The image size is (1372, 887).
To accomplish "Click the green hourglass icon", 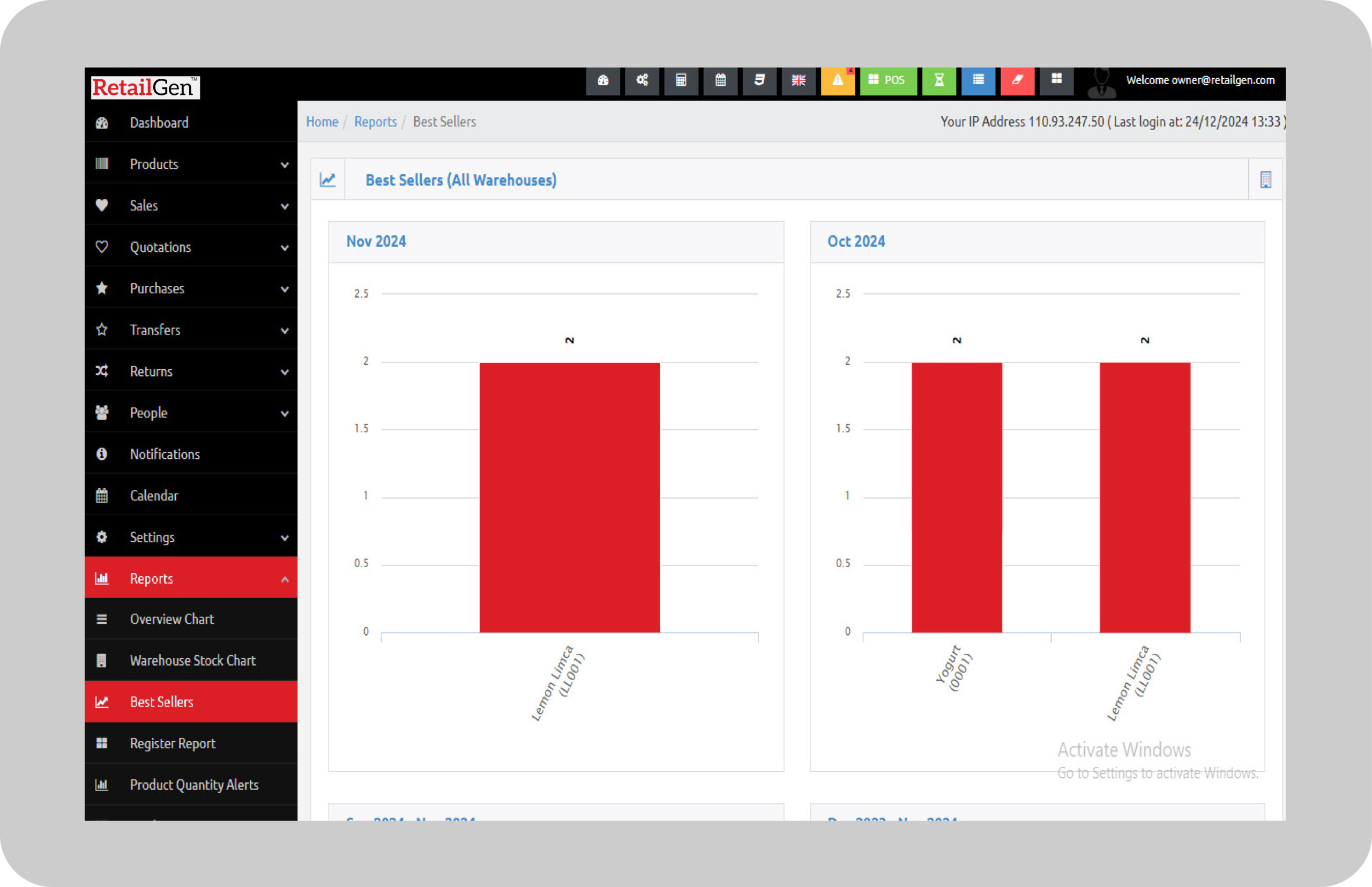I will pyautogui.click(x=939, y=80).
